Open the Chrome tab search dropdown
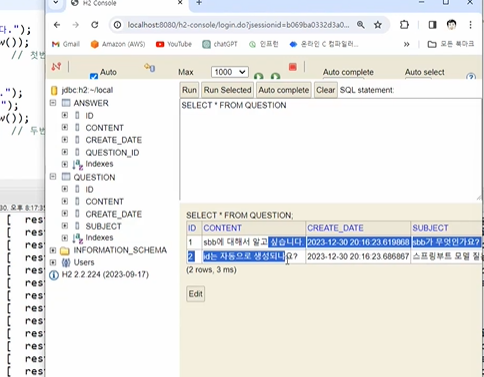484x377 pixels. [x=56, y=2]
